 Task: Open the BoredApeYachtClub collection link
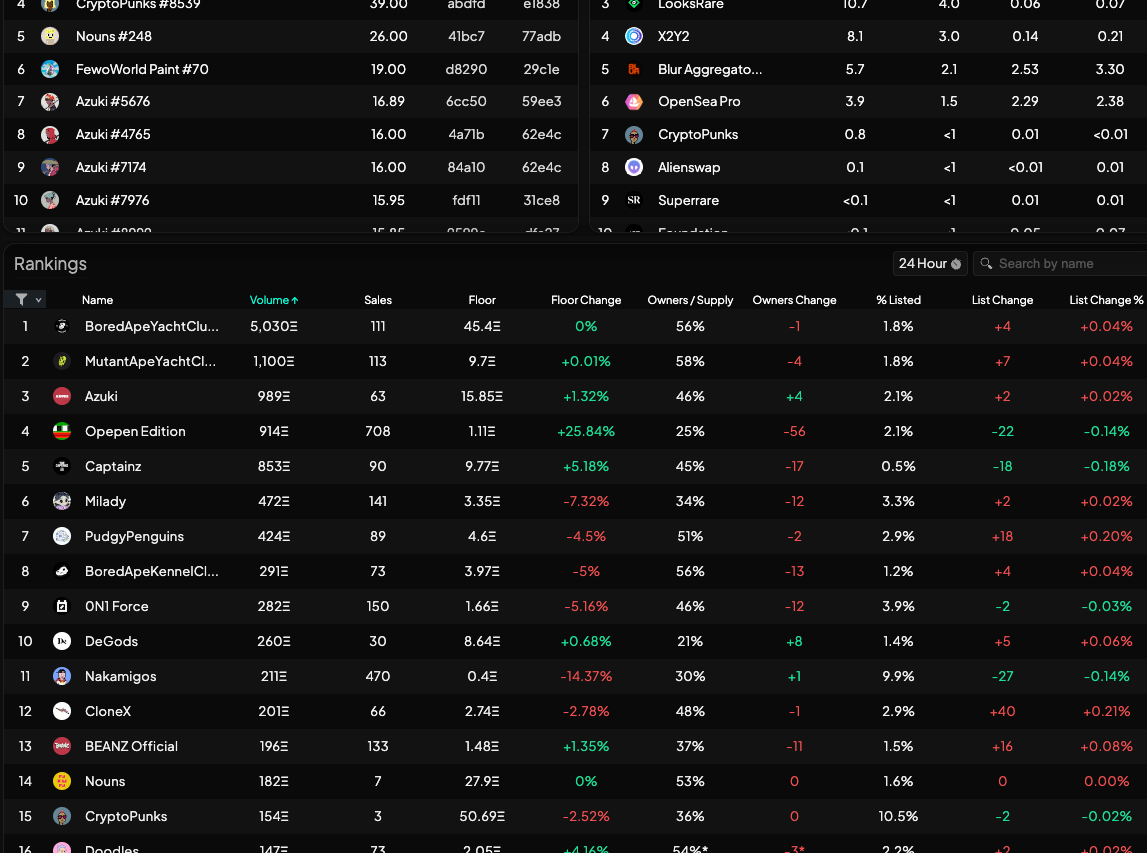pyautogui.click(x=151, y=326)
